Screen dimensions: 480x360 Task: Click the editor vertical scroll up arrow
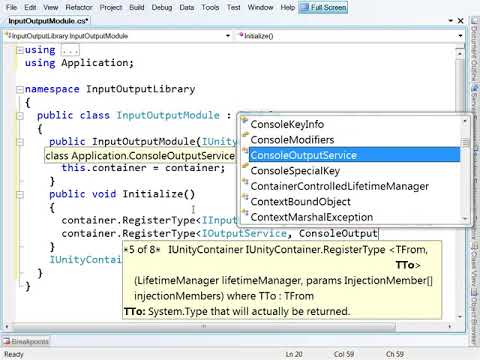460,53
